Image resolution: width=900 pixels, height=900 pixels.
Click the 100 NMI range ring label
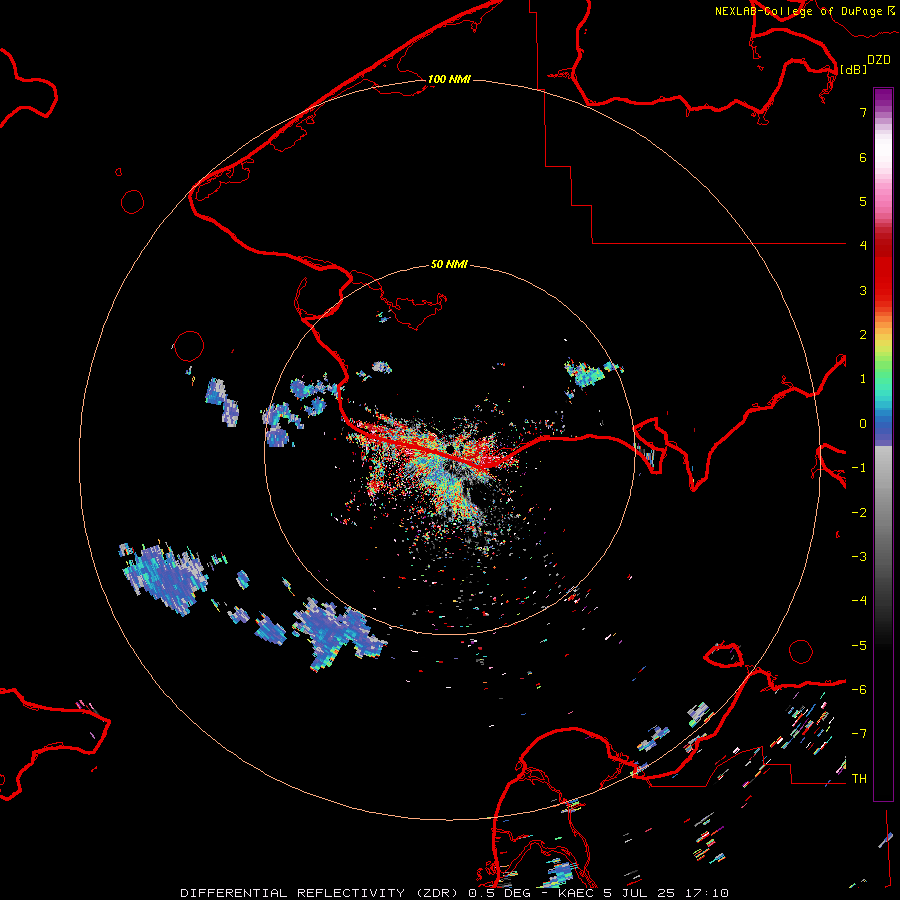(449, 79)
